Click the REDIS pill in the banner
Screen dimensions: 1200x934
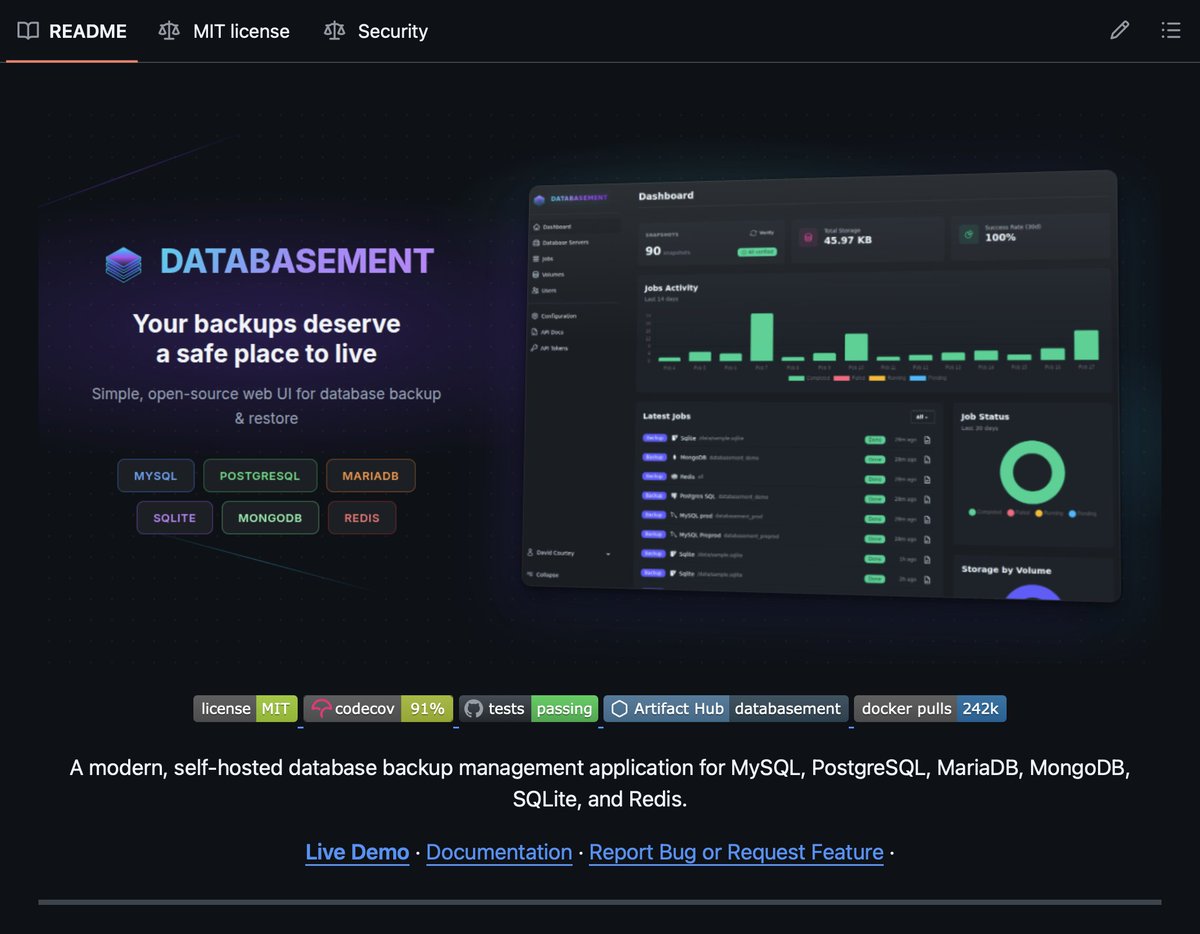pos(362,518)
